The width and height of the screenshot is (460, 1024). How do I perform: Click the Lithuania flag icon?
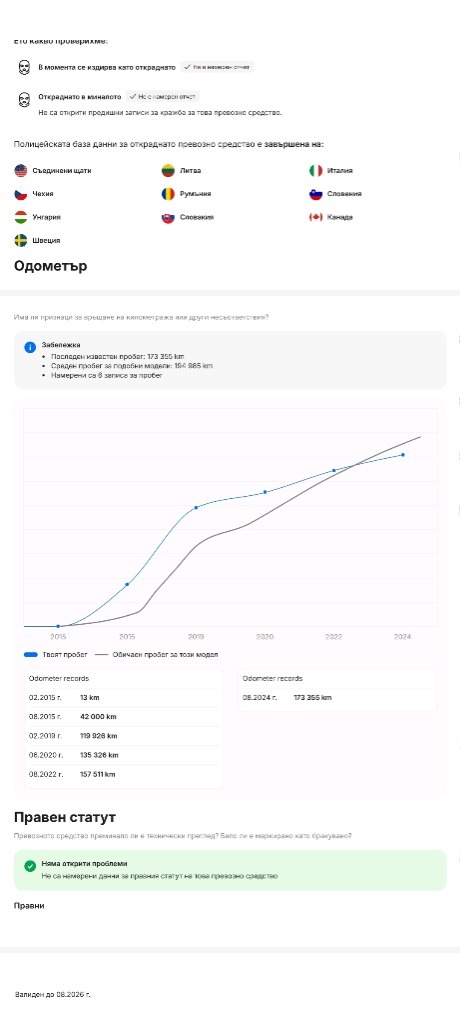(x=168, y=170)
